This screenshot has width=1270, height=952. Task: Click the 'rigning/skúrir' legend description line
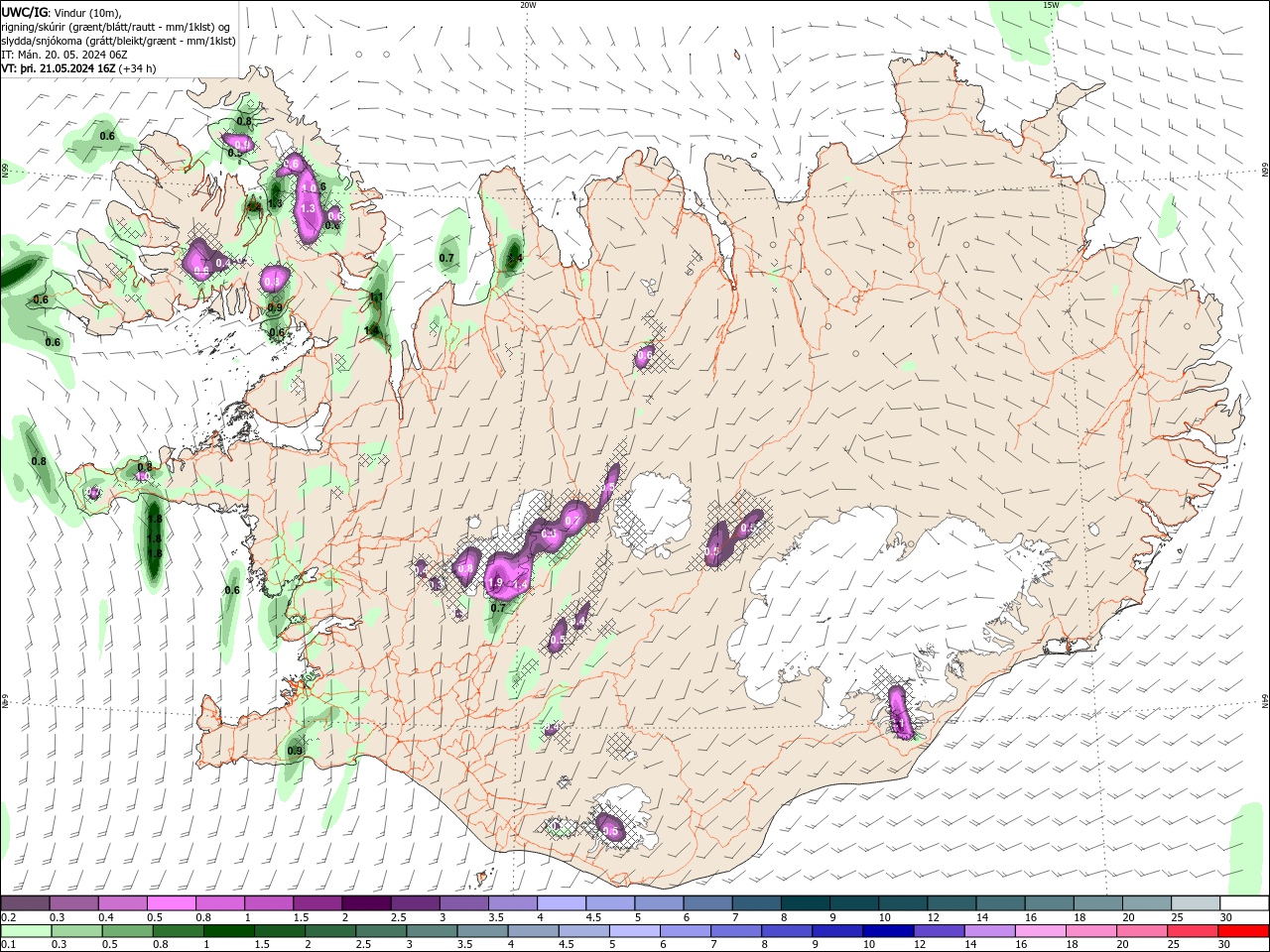pos(115,27)
